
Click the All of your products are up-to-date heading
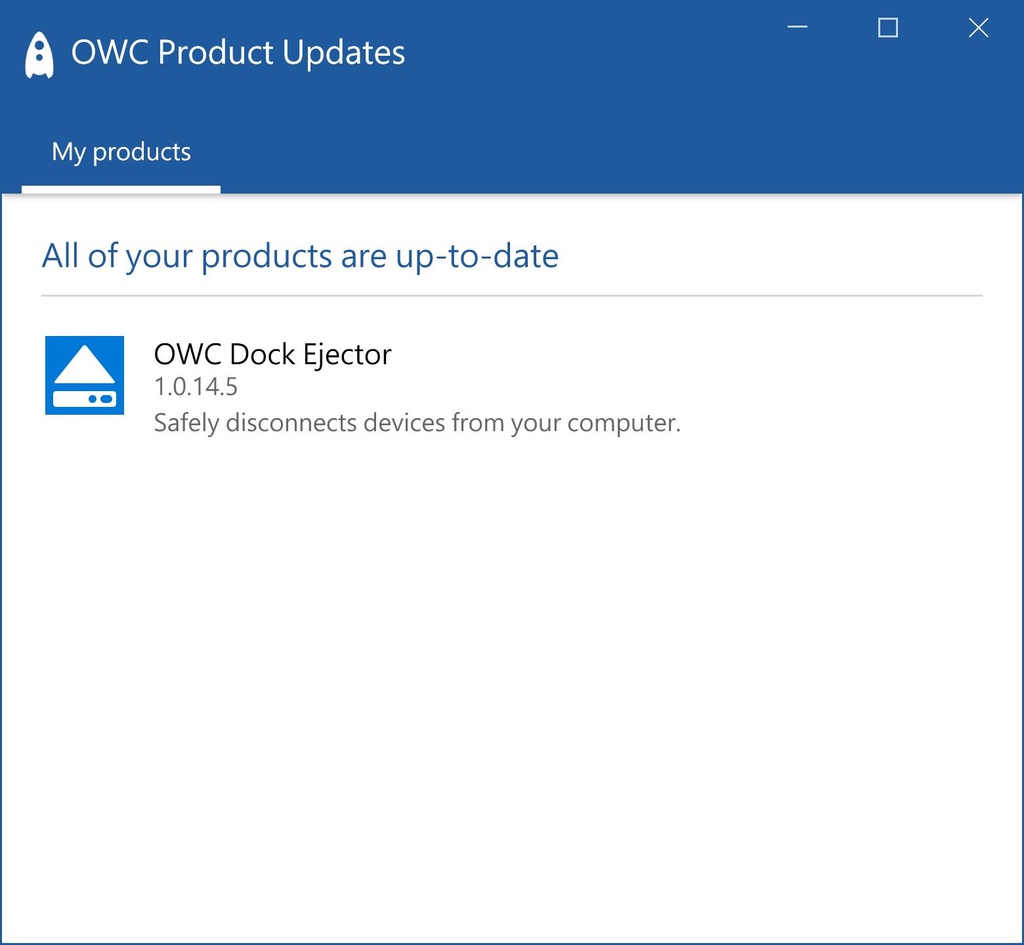click(300, 255)
